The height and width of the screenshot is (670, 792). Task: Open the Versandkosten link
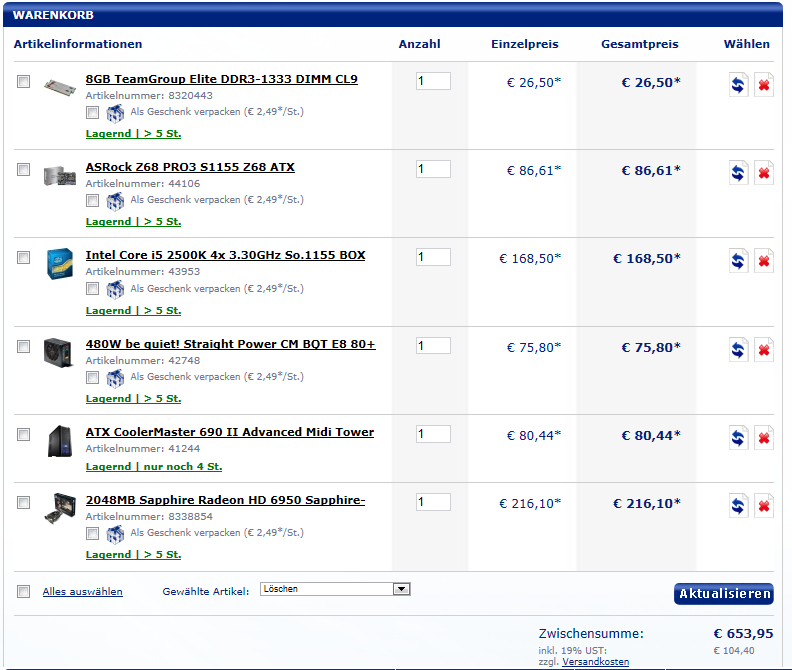(x=596, y=662)
